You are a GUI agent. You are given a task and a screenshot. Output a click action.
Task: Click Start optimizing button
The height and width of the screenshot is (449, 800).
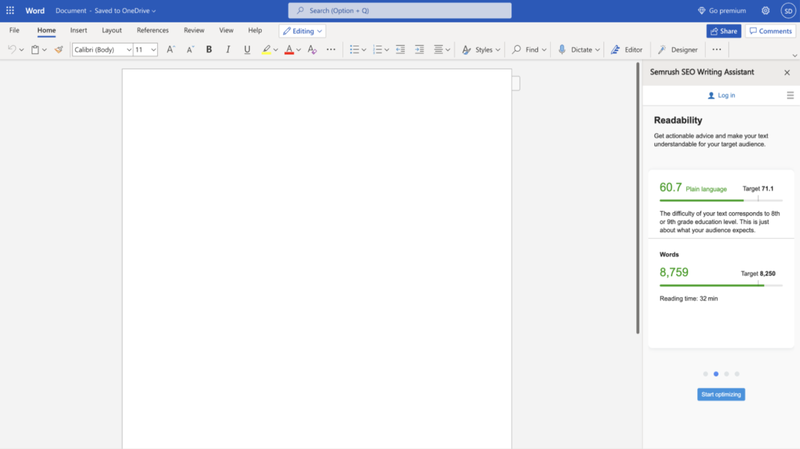pos(721,394)
